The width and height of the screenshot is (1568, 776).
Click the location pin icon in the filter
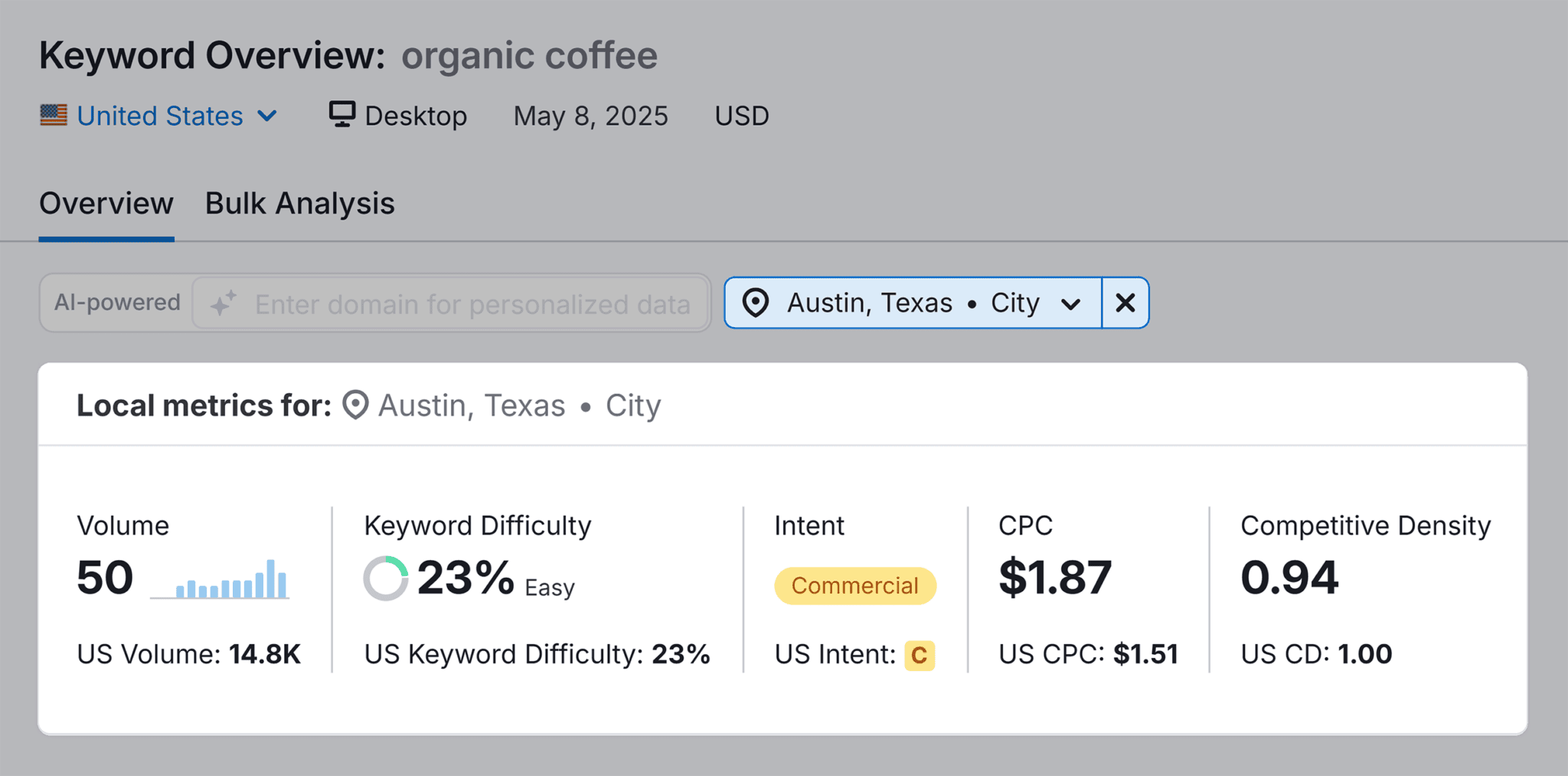[756, 303]
